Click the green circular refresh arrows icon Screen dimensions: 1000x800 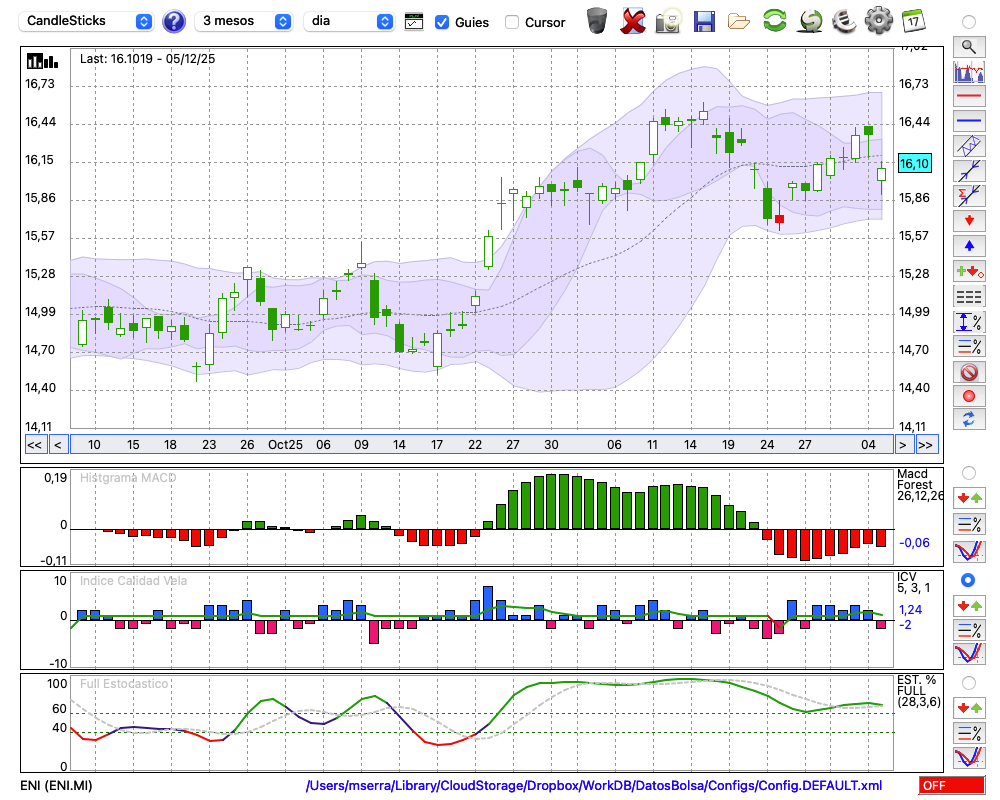coord(774,20)
